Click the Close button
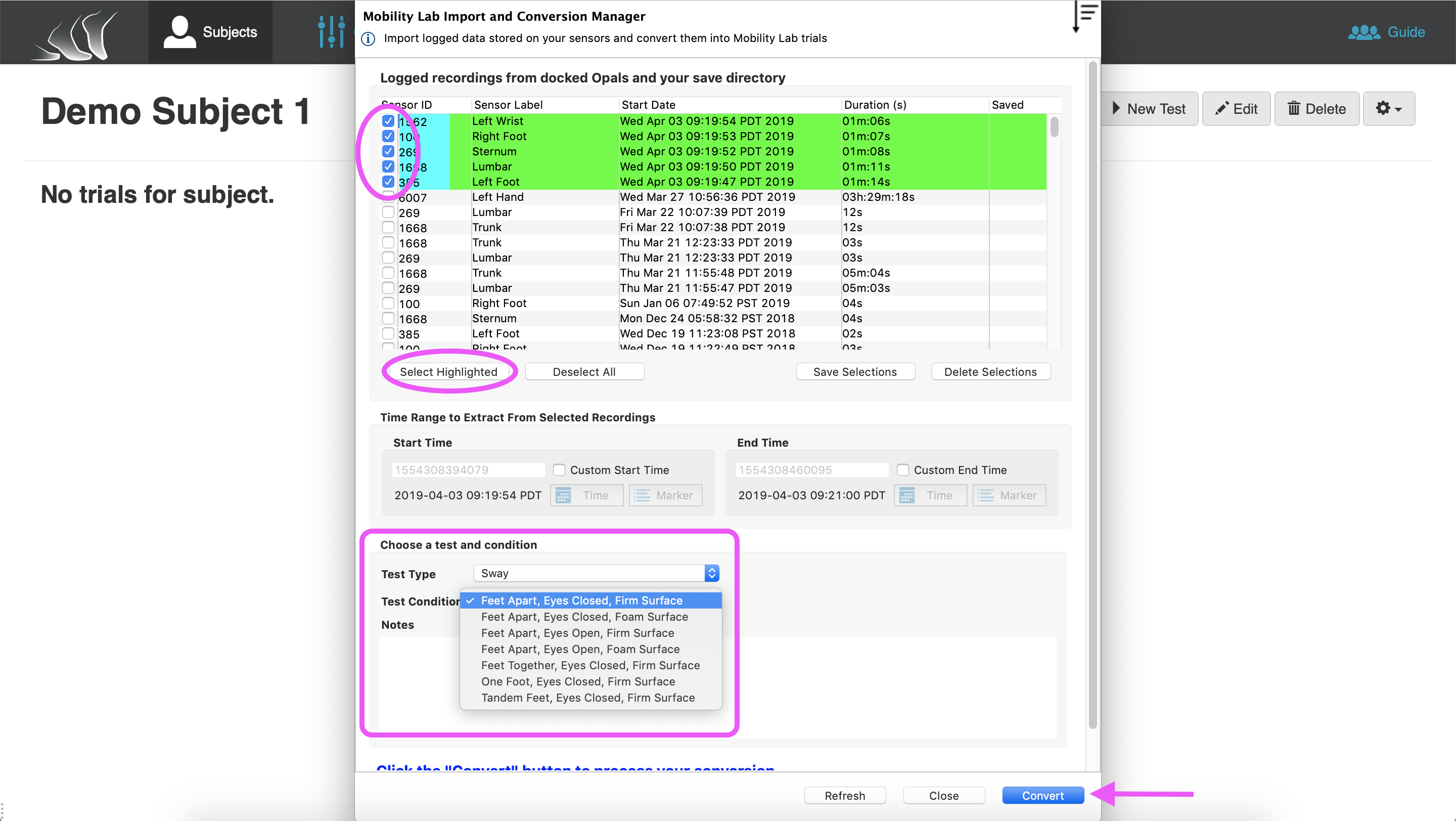This screenshot has width=1456, height=821. click(943, 795)
